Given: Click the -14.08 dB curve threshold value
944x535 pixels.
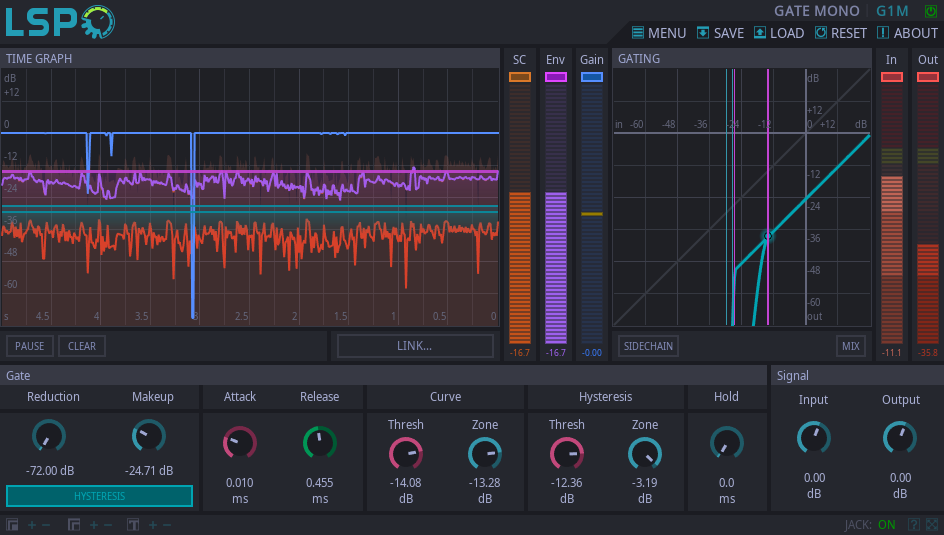Looking at the screenshot, I should pos(406,490).
